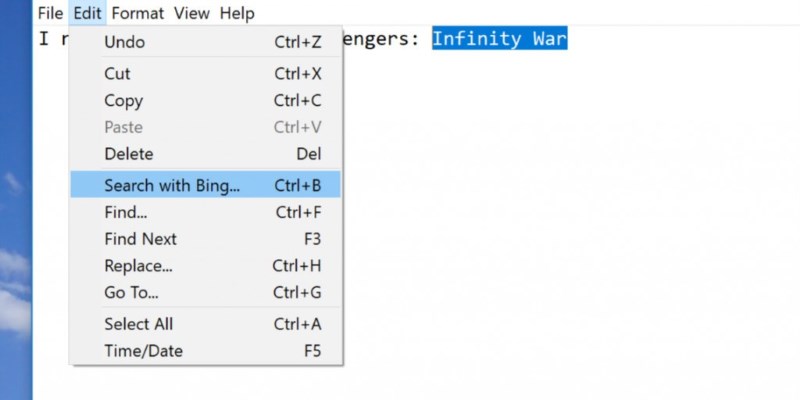The width and height of the screenshot is (800, 400).
Task: Open the Help menu
Action: 237,14
